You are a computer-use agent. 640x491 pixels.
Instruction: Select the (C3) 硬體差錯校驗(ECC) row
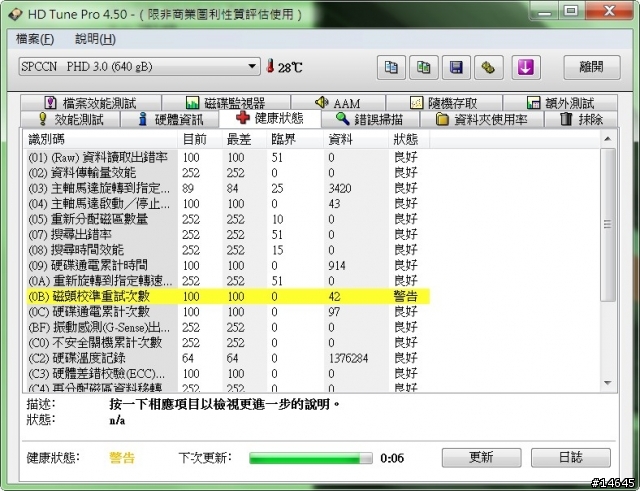click(228, 373)
